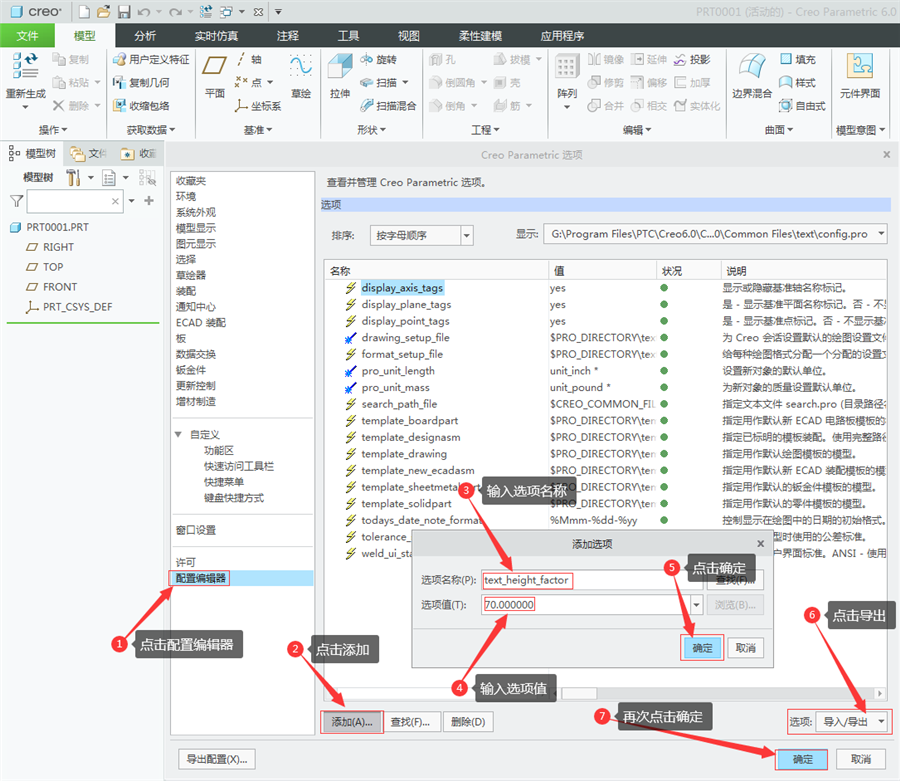Open the File (文件) menu tab
900x781 pixels.
coord(27,36)
